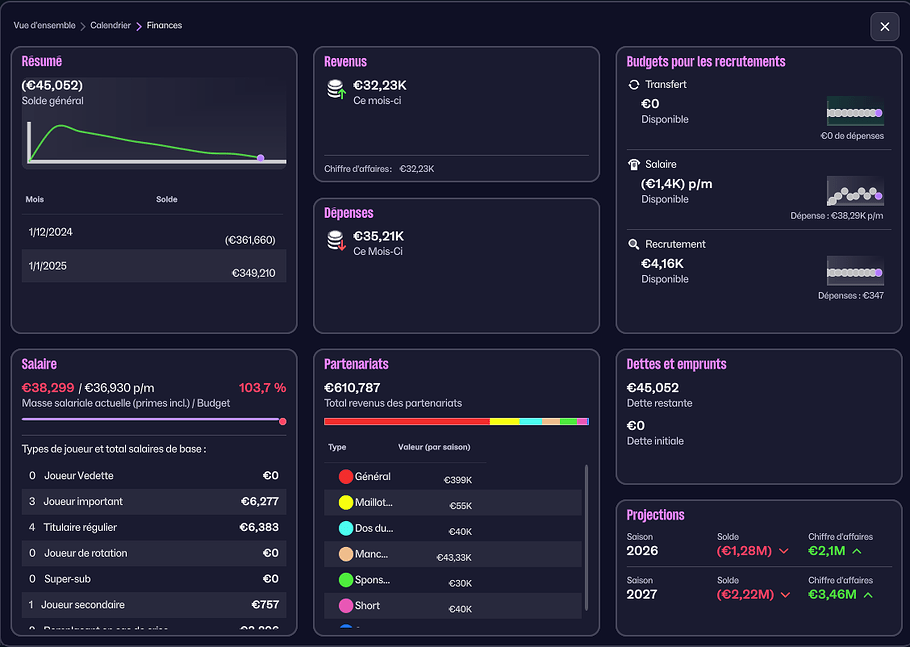Click the €399K Général value
Screen dimensions: 910x647
coord(458,480)
